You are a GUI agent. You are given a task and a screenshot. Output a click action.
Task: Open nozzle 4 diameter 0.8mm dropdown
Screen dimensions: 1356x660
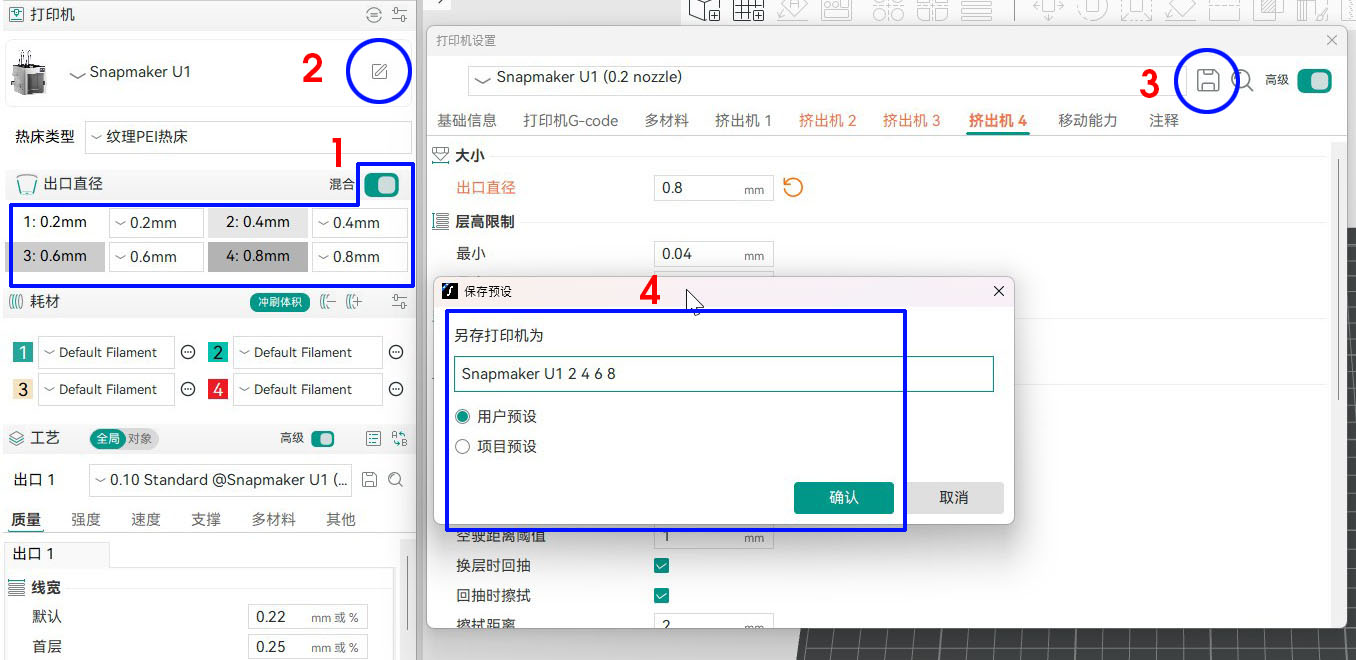359,257
